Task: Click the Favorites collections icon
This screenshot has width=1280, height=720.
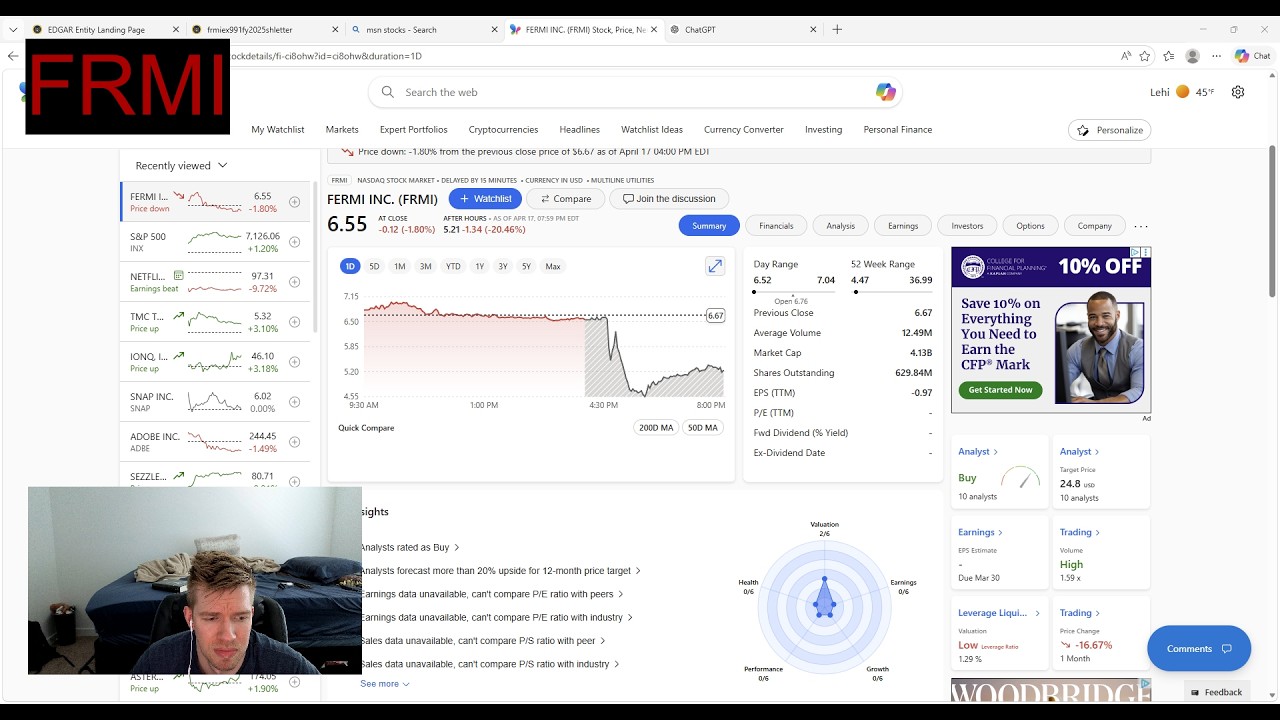Action: click(x=1169, y=56)
